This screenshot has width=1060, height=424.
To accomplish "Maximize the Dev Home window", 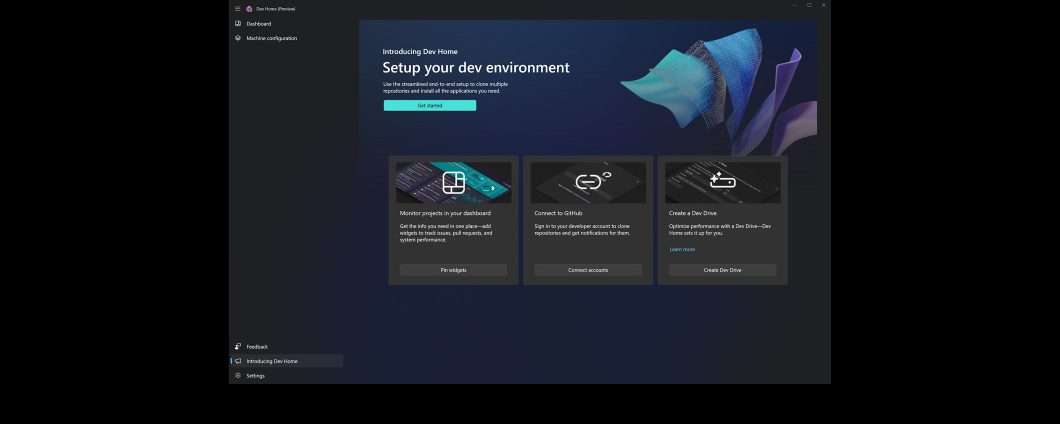I will tap(809, 5).
